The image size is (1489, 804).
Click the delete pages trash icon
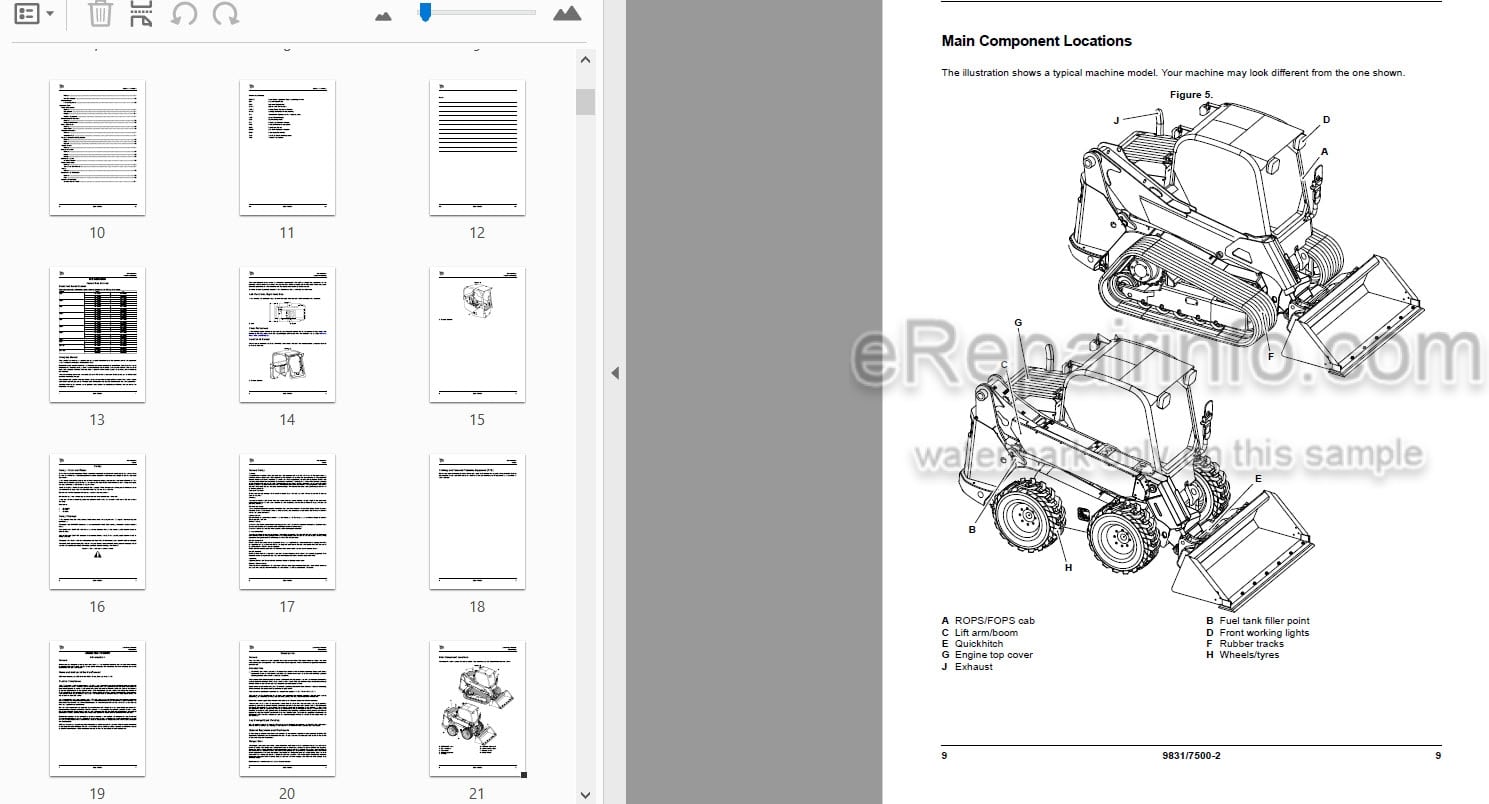pyautogui.click(x=100, y=14)
